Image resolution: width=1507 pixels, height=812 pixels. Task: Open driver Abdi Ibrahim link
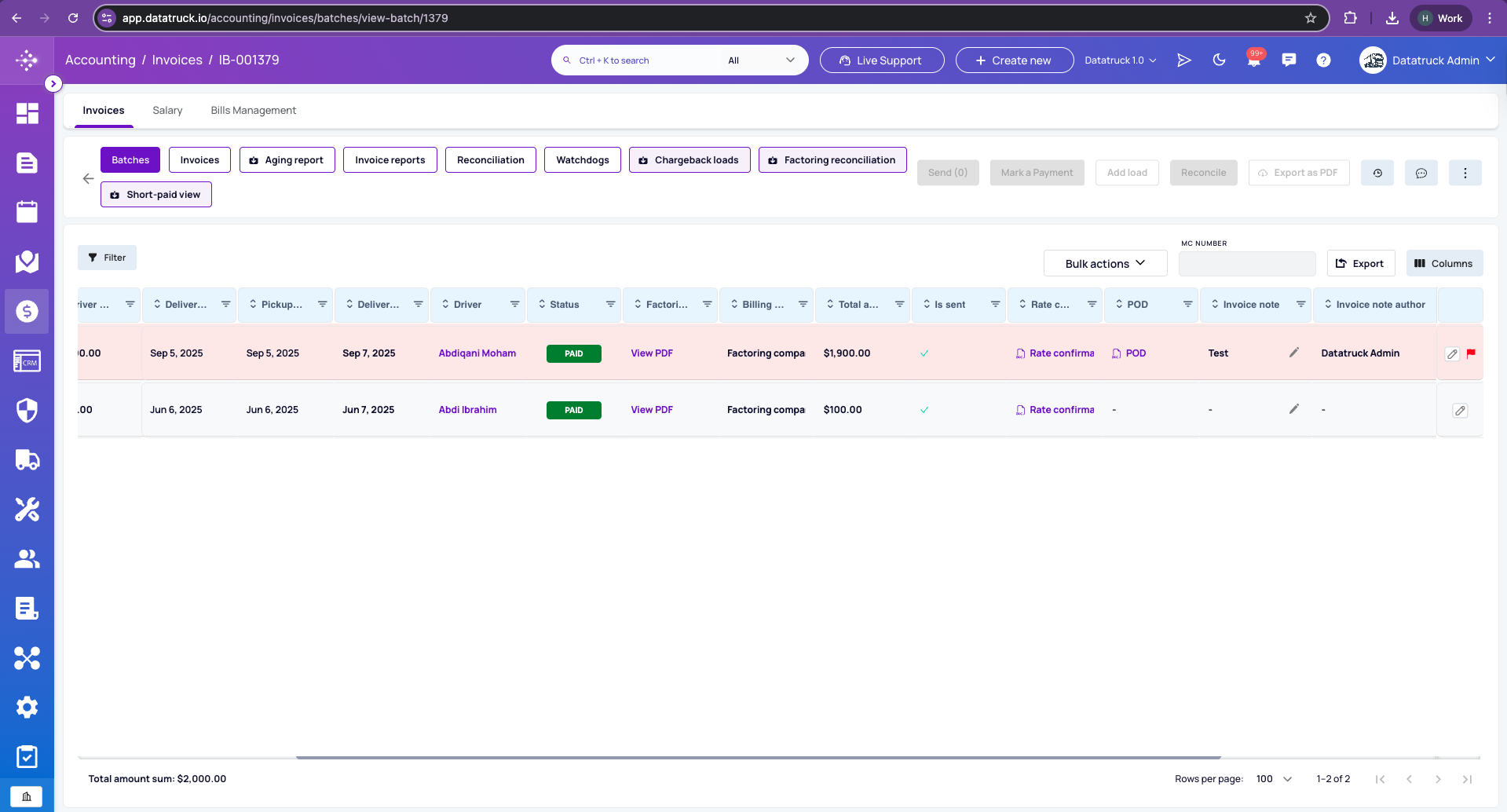tap(467, 410)
